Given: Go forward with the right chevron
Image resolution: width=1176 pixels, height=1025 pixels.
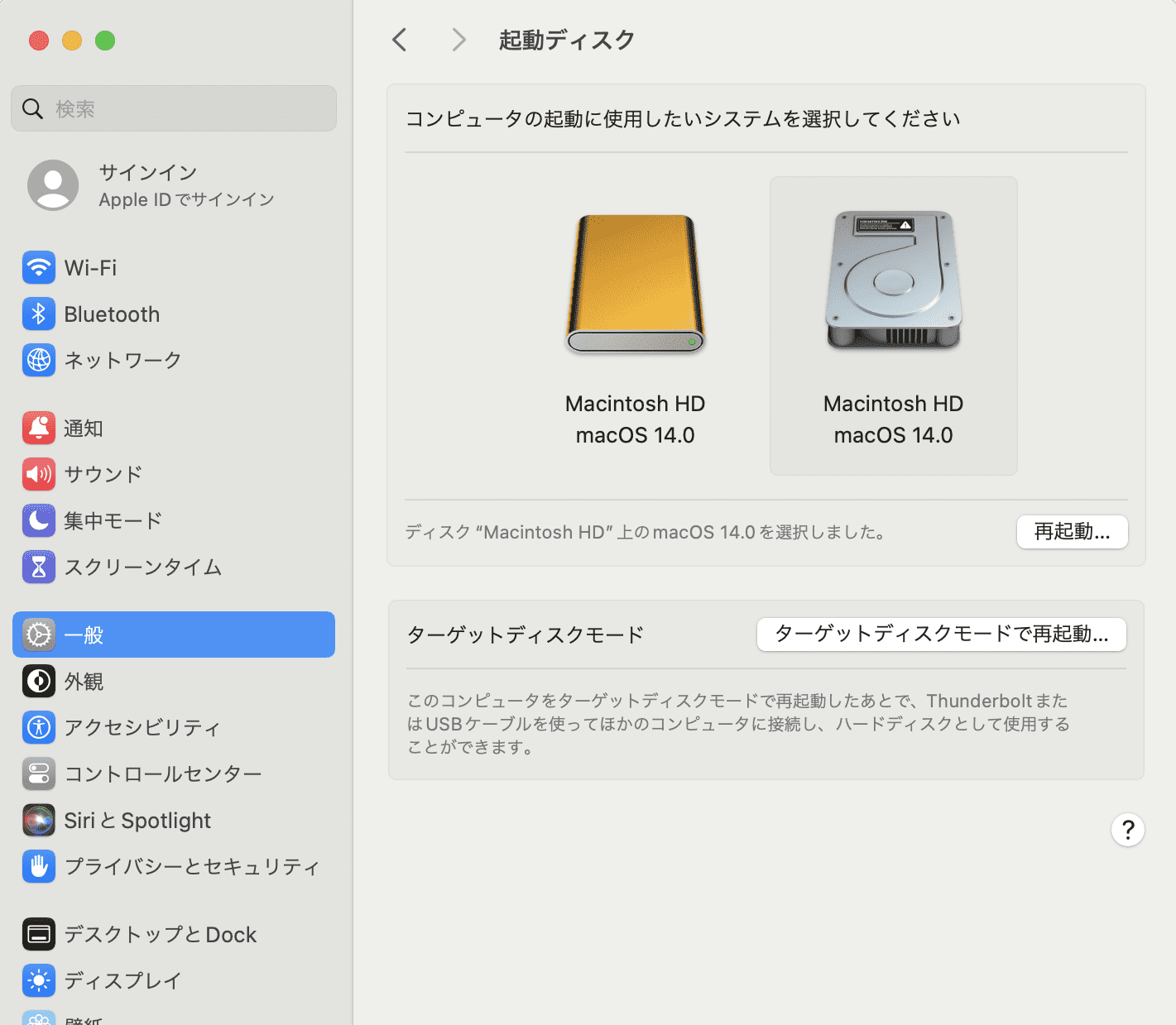Looking at the screenshot, I should pos(459,40).
